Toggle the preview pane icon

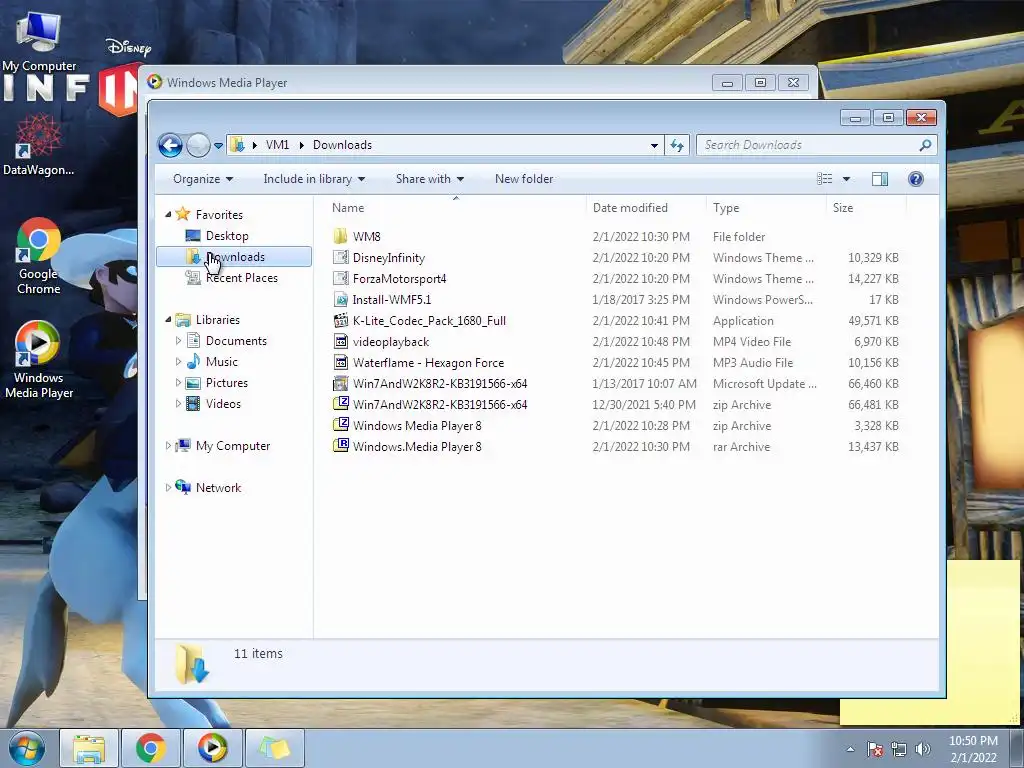[x=880, y=179]
